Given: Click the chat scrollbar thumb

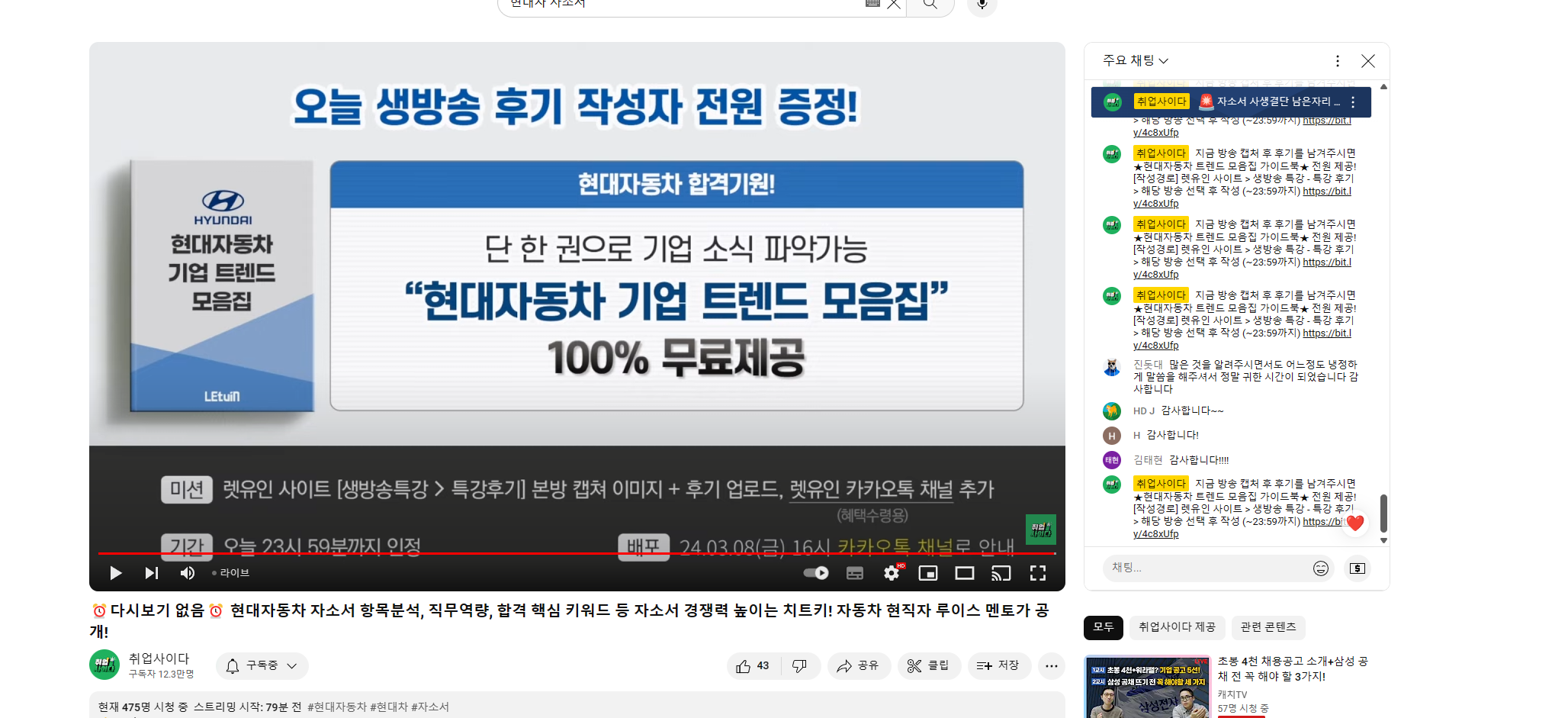Looking at the screenshot, I should coord(1383,513).
